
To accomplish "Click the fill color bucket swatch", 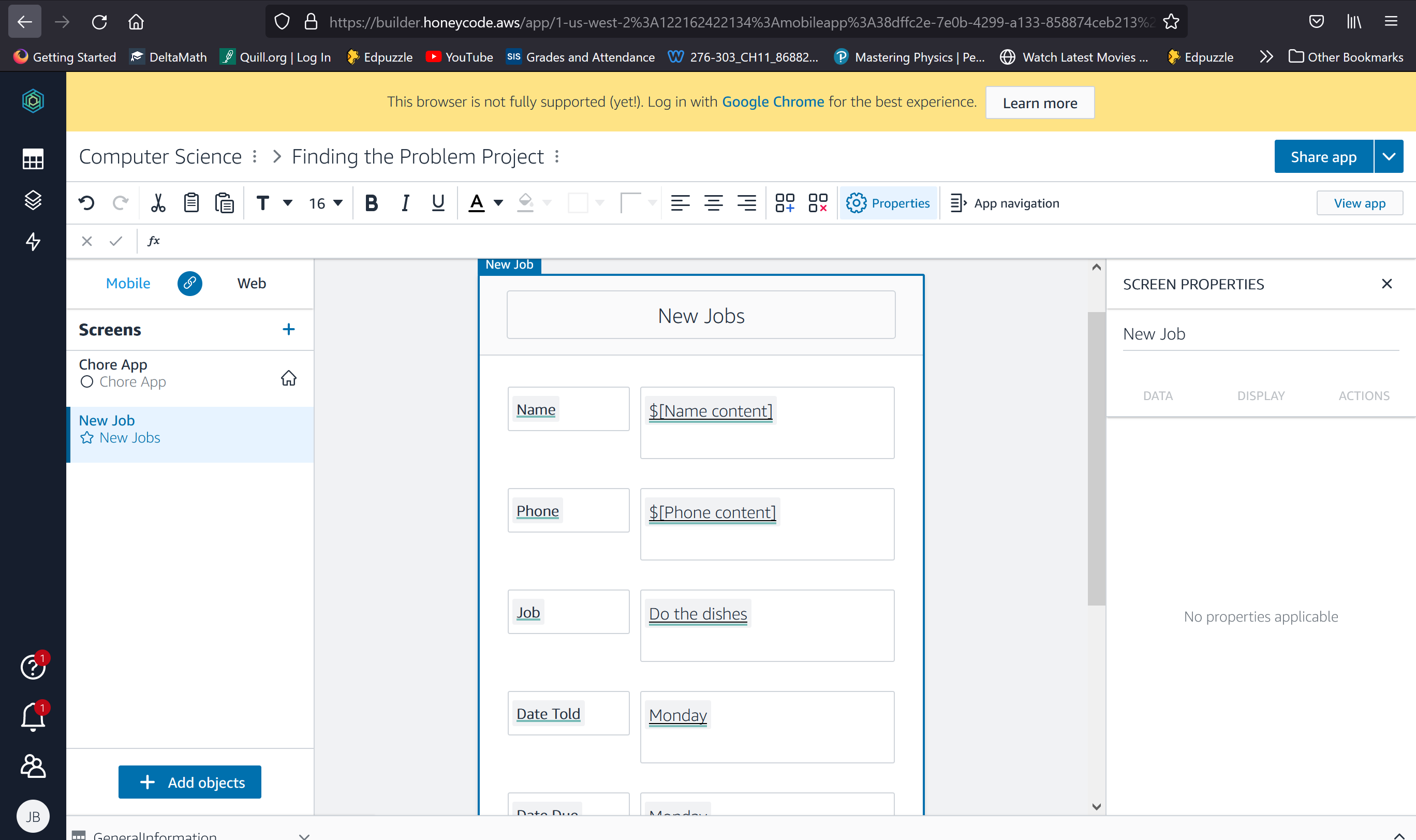I will pos(525,203).
